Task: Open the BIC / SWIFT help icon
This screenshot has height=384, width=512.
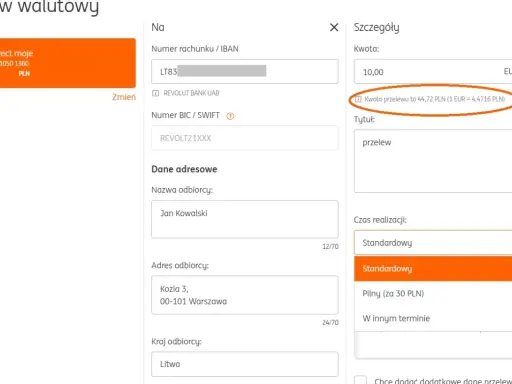Action: (x=230, y=116)
